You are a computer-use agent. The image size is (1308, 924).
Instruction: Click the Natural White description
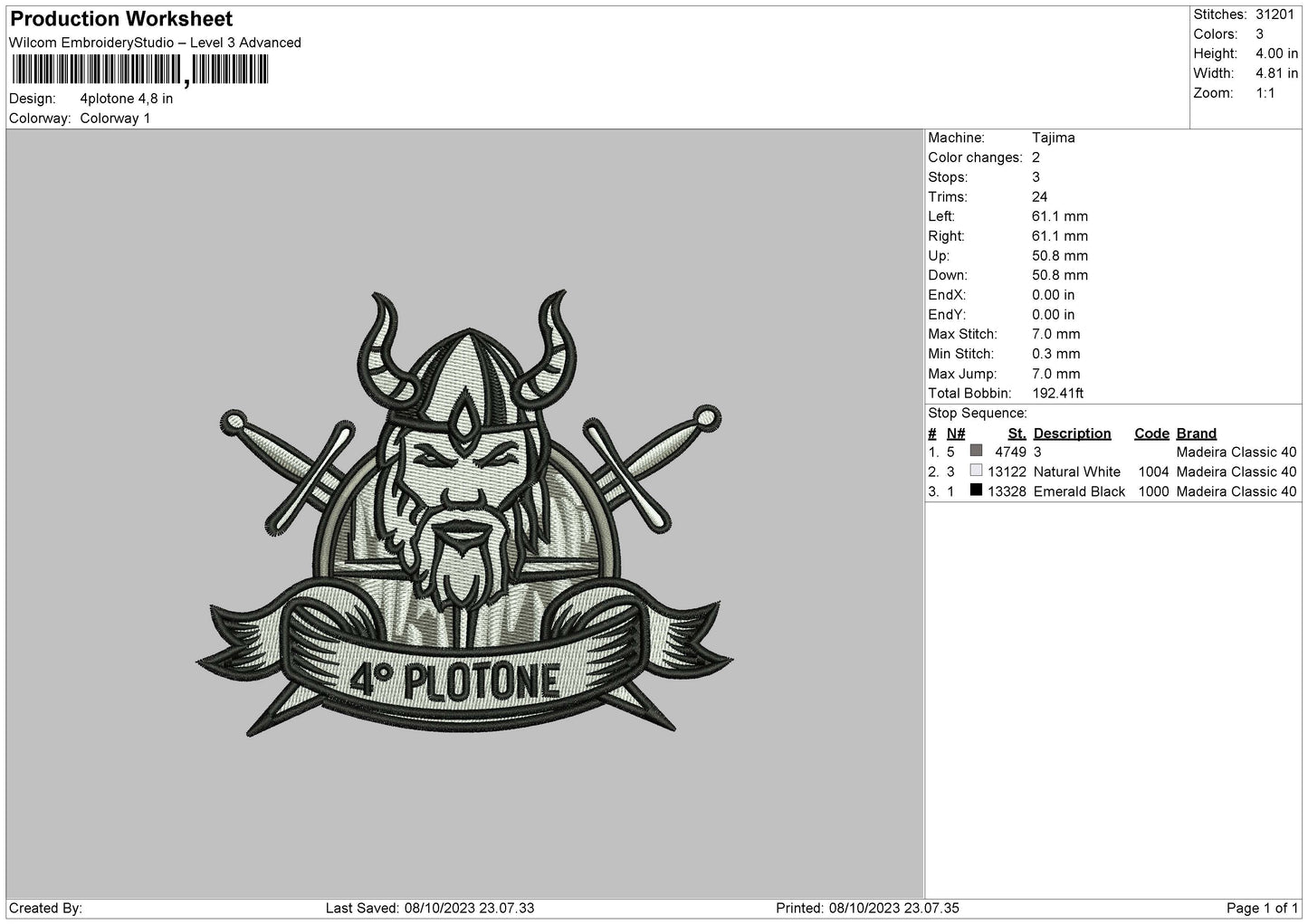1076,472
